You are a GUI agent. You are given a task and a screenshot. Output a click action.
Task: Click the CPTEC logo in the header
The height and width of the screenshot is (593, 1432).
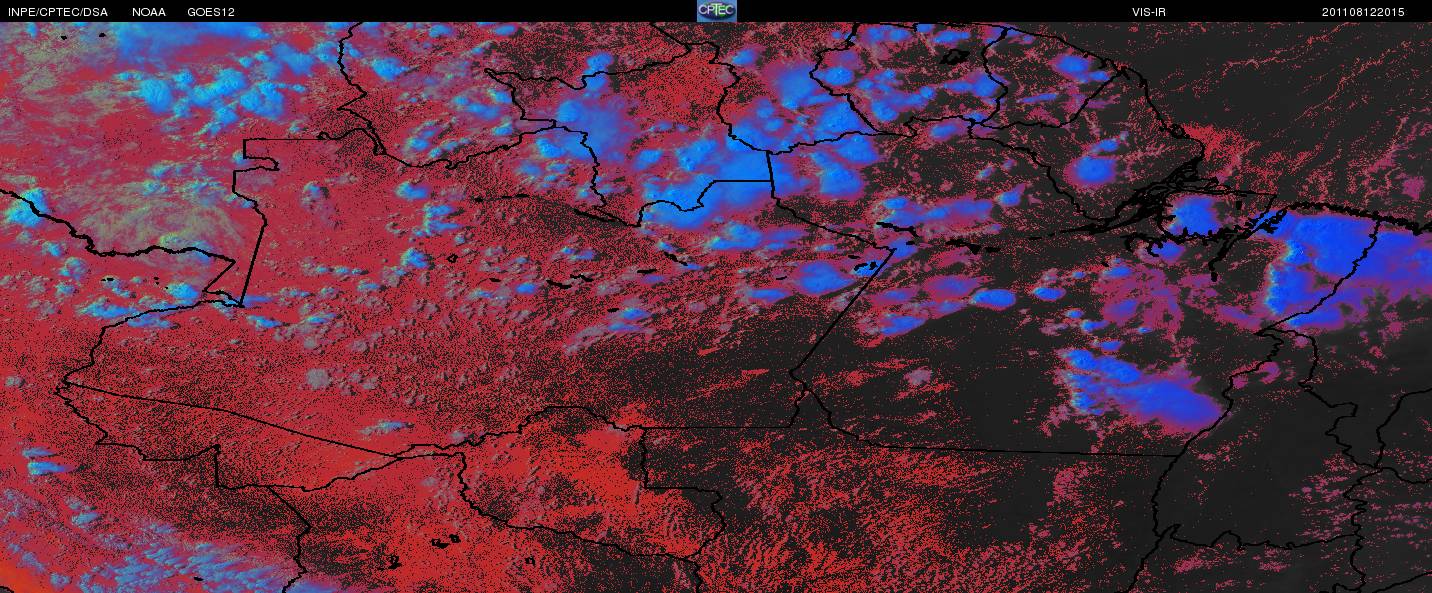[x=716, y=11]
